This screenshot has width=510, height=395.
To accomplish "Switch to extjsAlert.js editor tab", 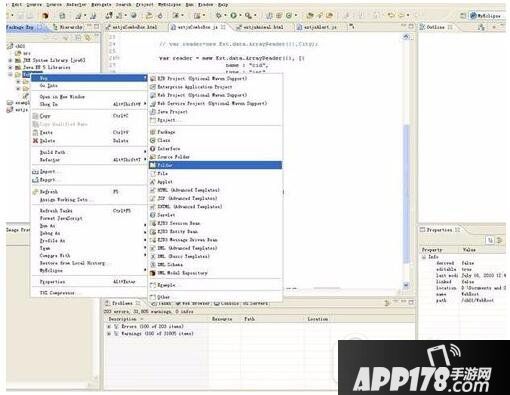I will [x=317, y=27].
